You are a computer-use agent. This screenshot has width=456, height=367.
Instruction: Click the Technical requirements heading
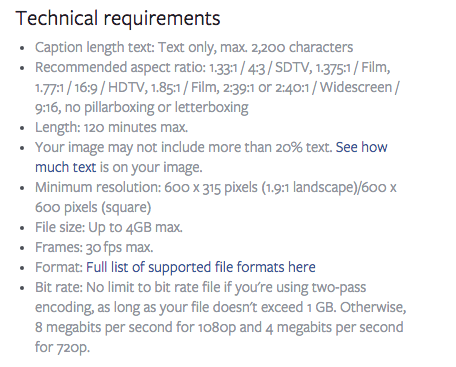[118, 18]
